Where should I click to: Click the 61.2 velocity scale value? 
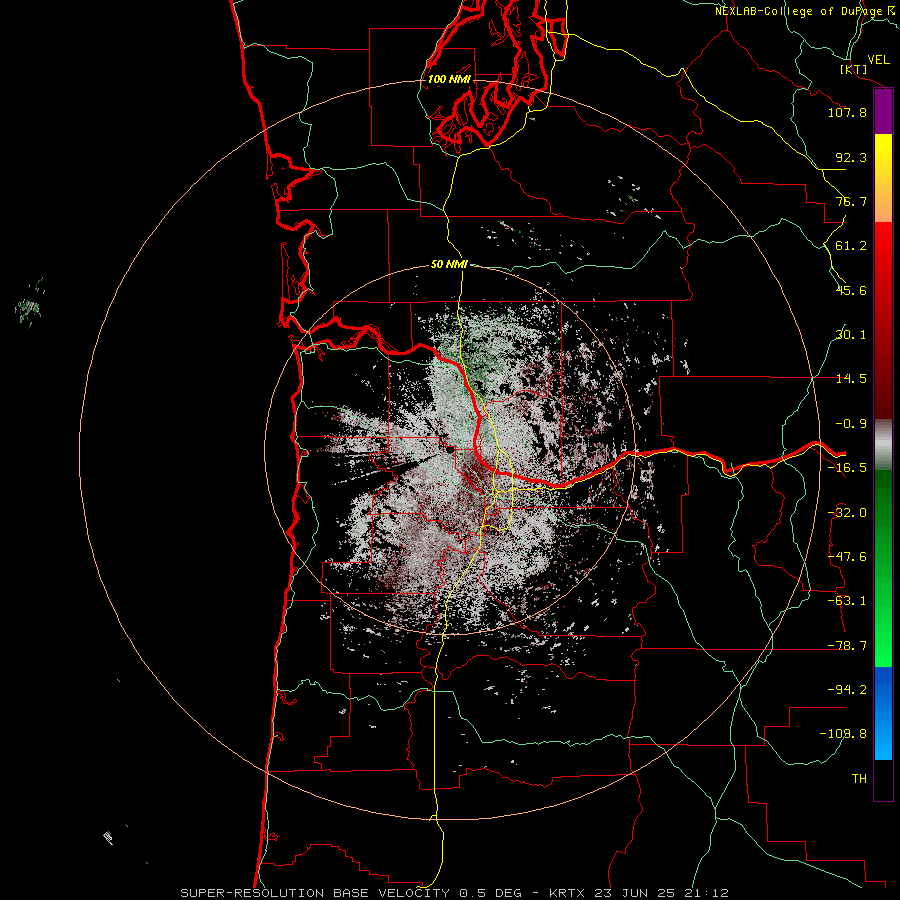coord(851,246)
